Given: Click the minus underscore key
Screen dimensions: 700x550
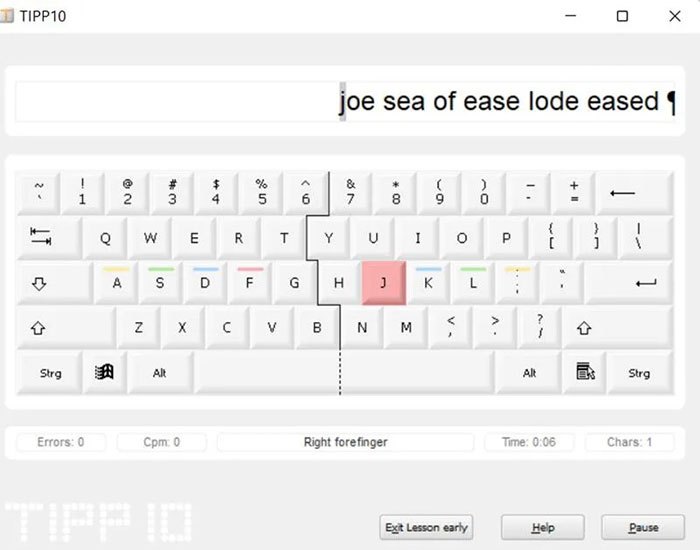Looking at the screenshot, I should (529, 193).
